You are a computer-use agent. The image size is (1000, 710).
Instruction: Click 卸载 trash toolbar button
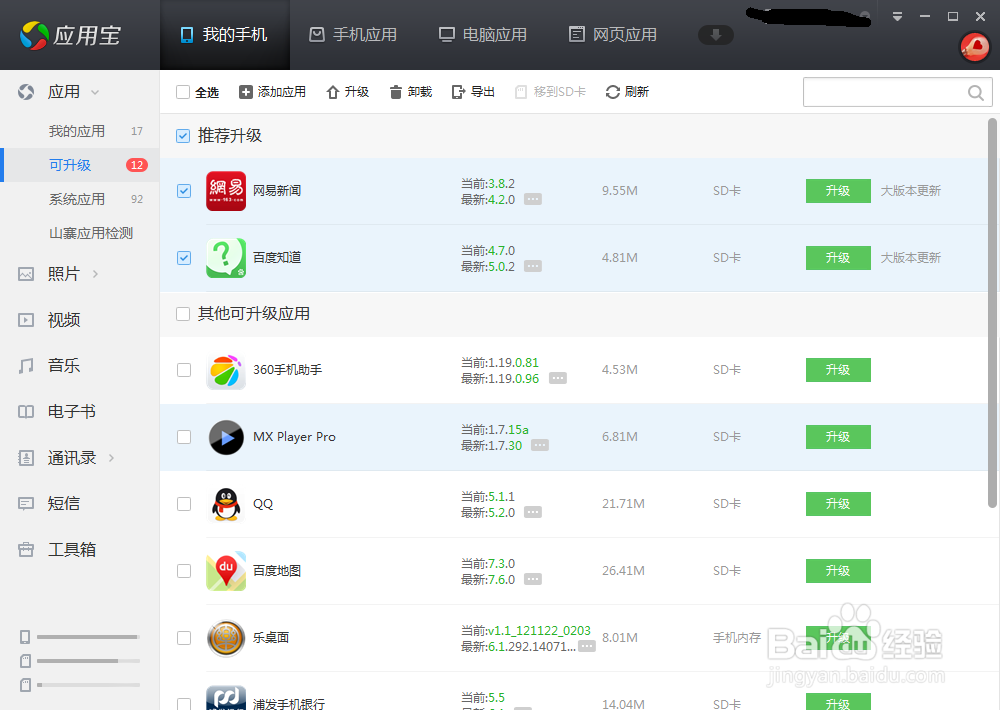(x=411, y=92)
